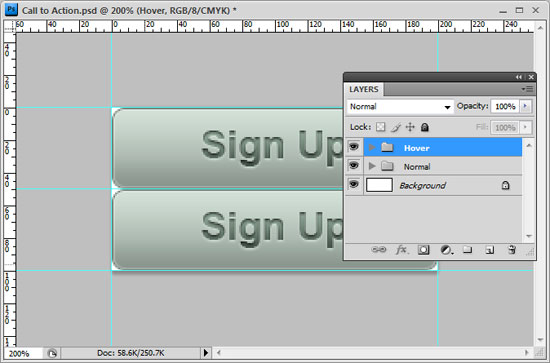
Task: Click the 200% zoom field
Action: click(23, 353)
